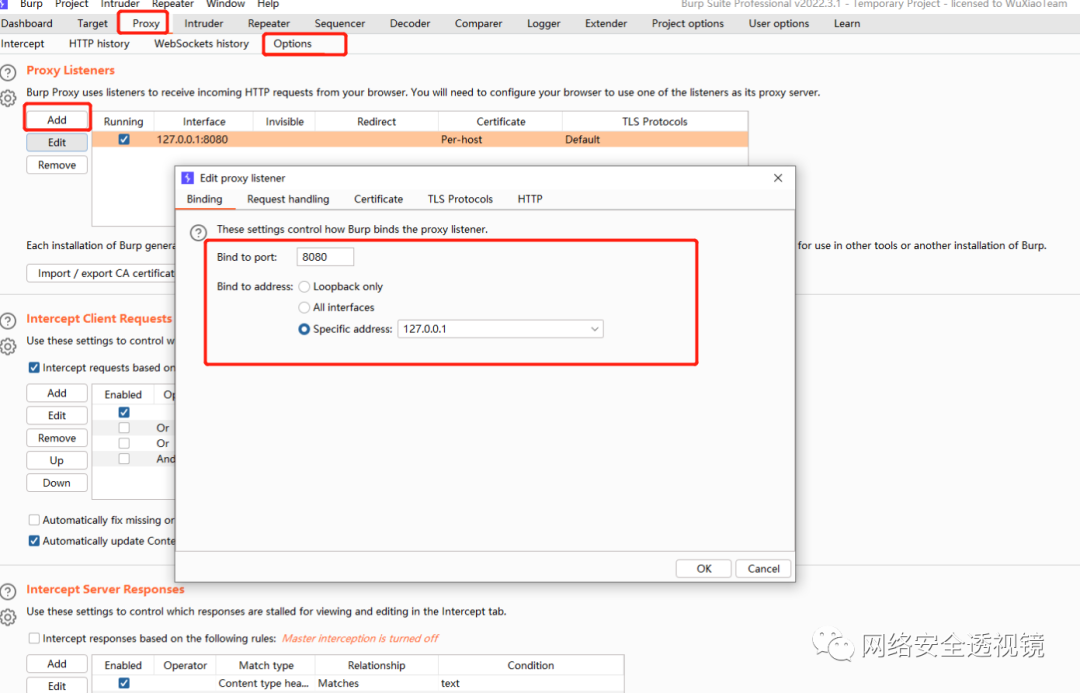Click Add under Proxy Listeners
This screenshot has height=693, width=1080.
click(x=57, y=120)
